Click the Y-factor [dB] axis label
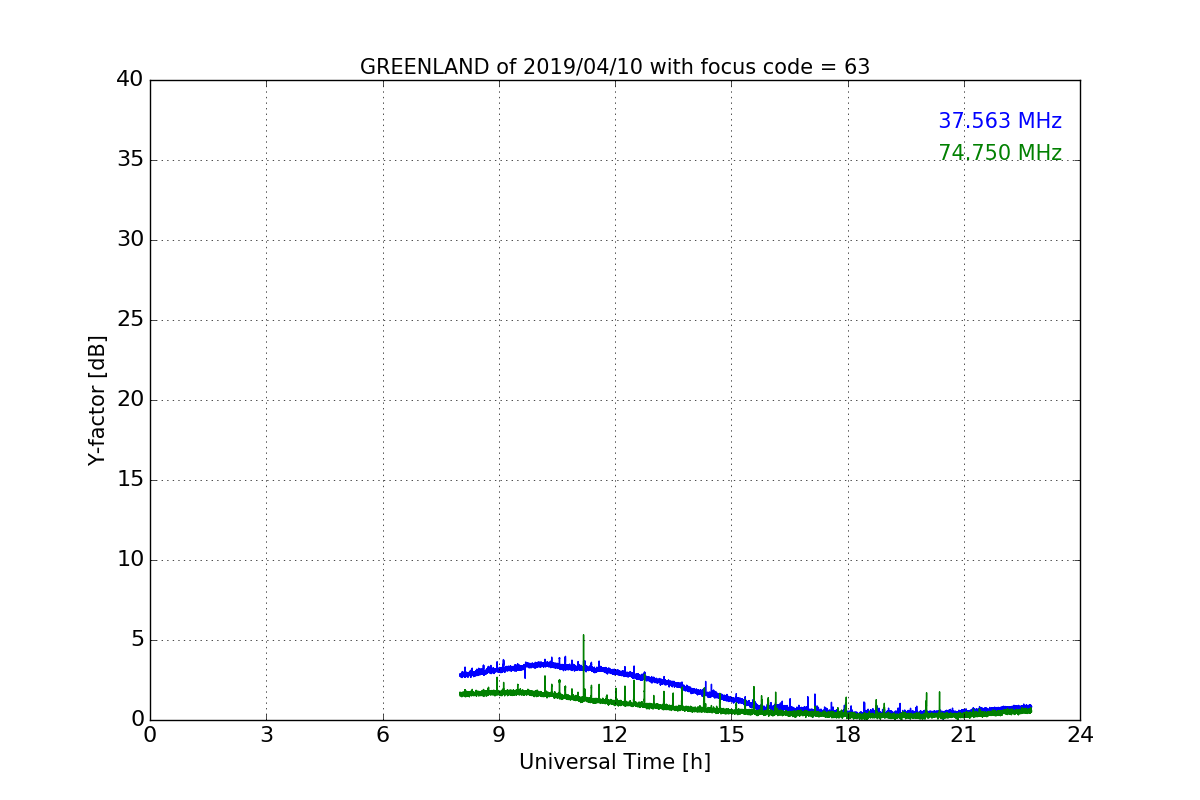 [97, 400]
